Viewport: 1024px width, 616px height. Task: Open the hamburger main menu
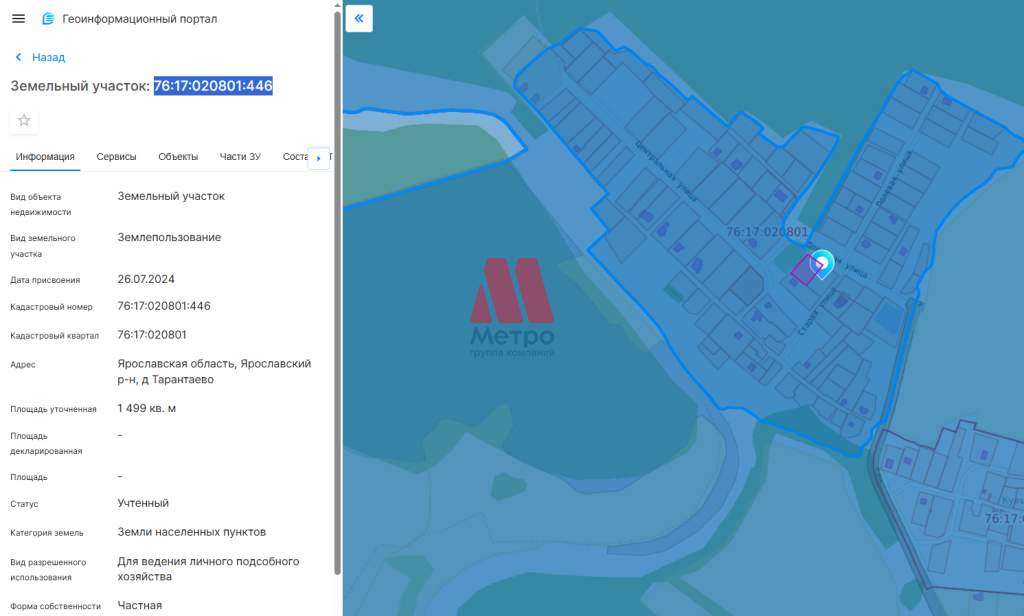click(18, 19)
